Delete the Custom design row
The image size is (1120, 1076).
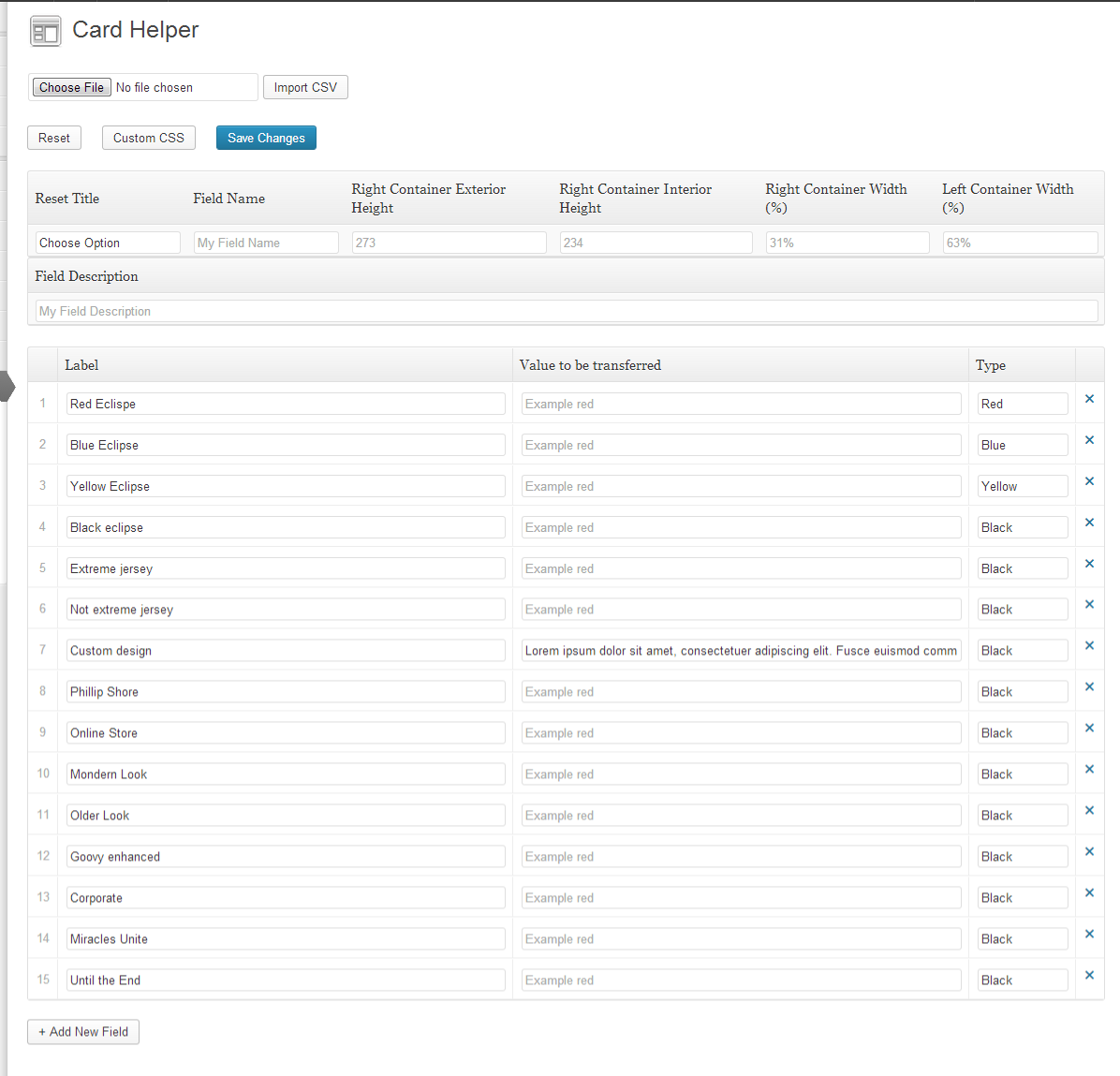(x=1089, y=645)
